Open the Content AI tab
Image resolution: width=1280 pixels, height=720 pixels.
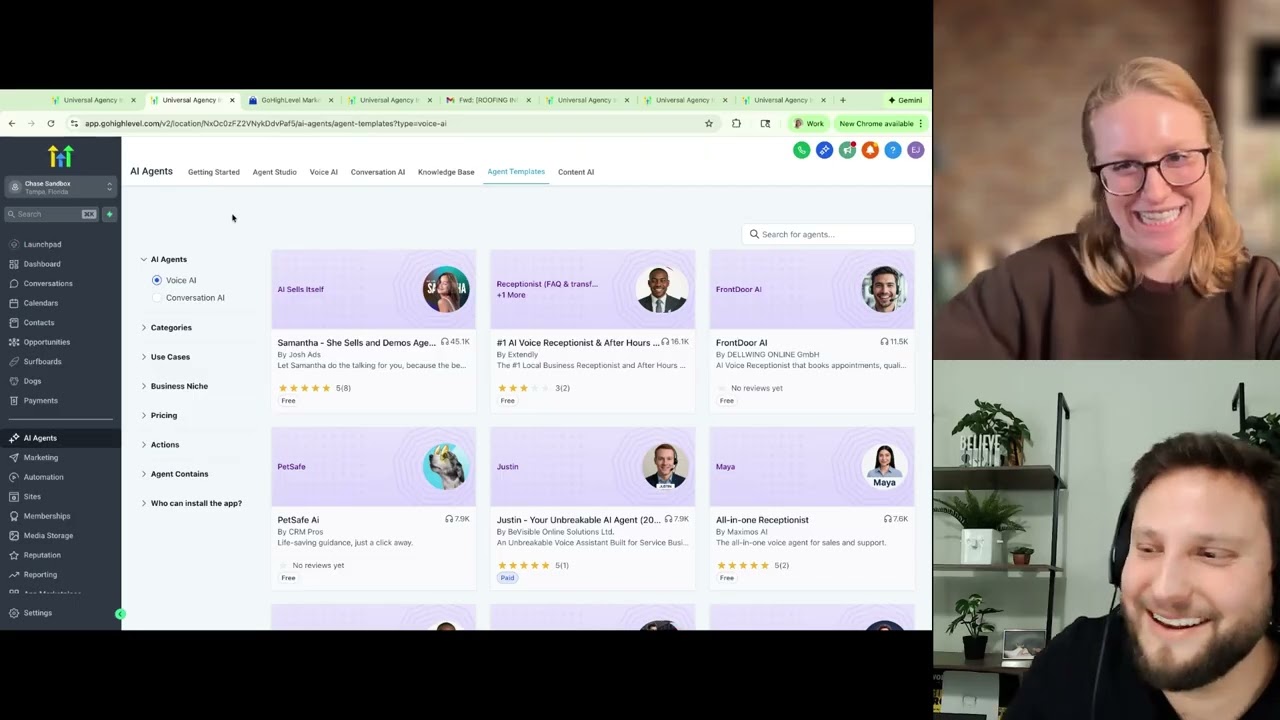click(576, 172)
